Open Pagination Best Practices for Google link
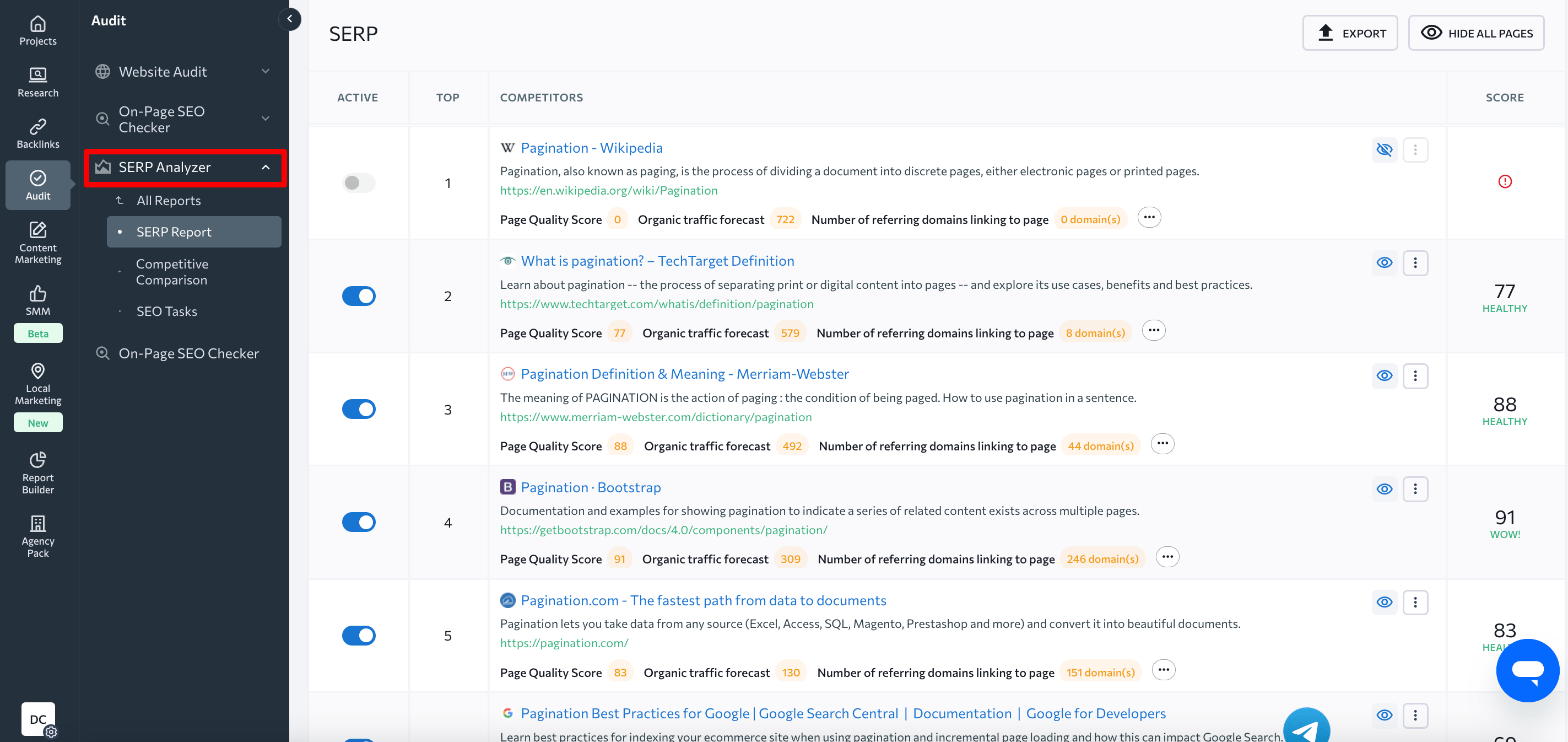The width and height of the screenshot is (1568, 742). pyautogui.click(x=843, y=713)
